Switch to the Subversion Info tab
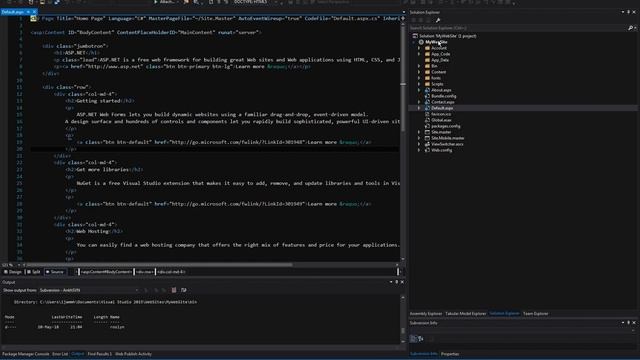 coord(423,354)
